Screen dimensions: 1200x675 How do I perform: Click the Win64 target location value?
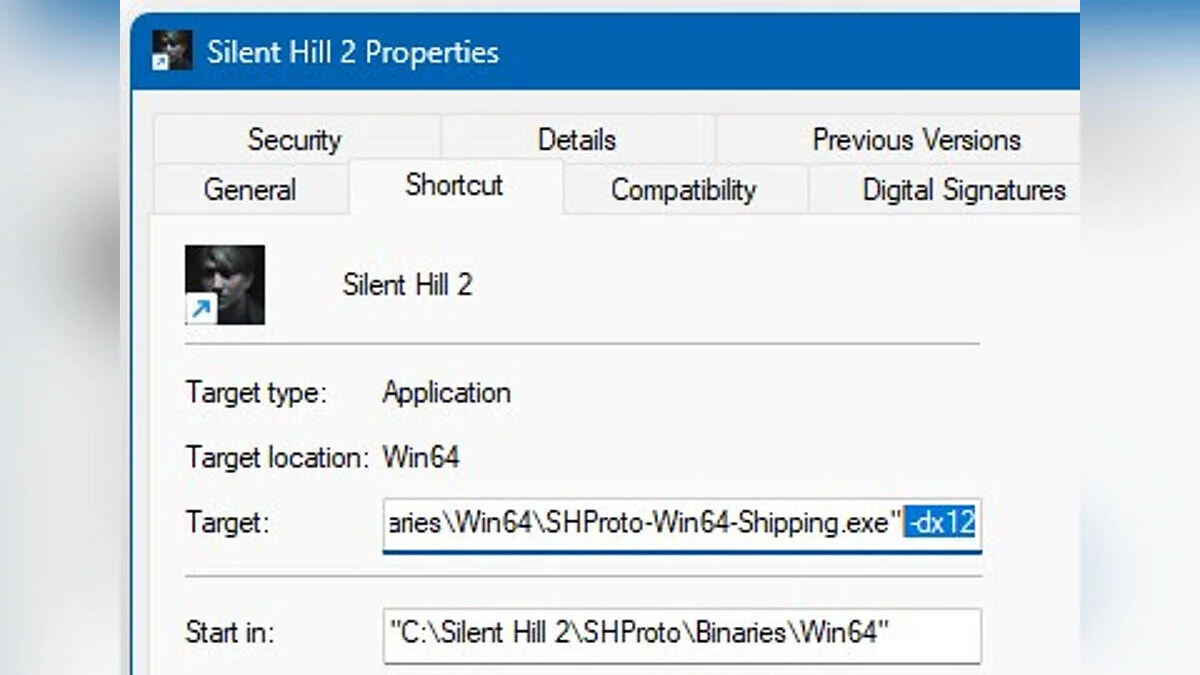(421, 458)
